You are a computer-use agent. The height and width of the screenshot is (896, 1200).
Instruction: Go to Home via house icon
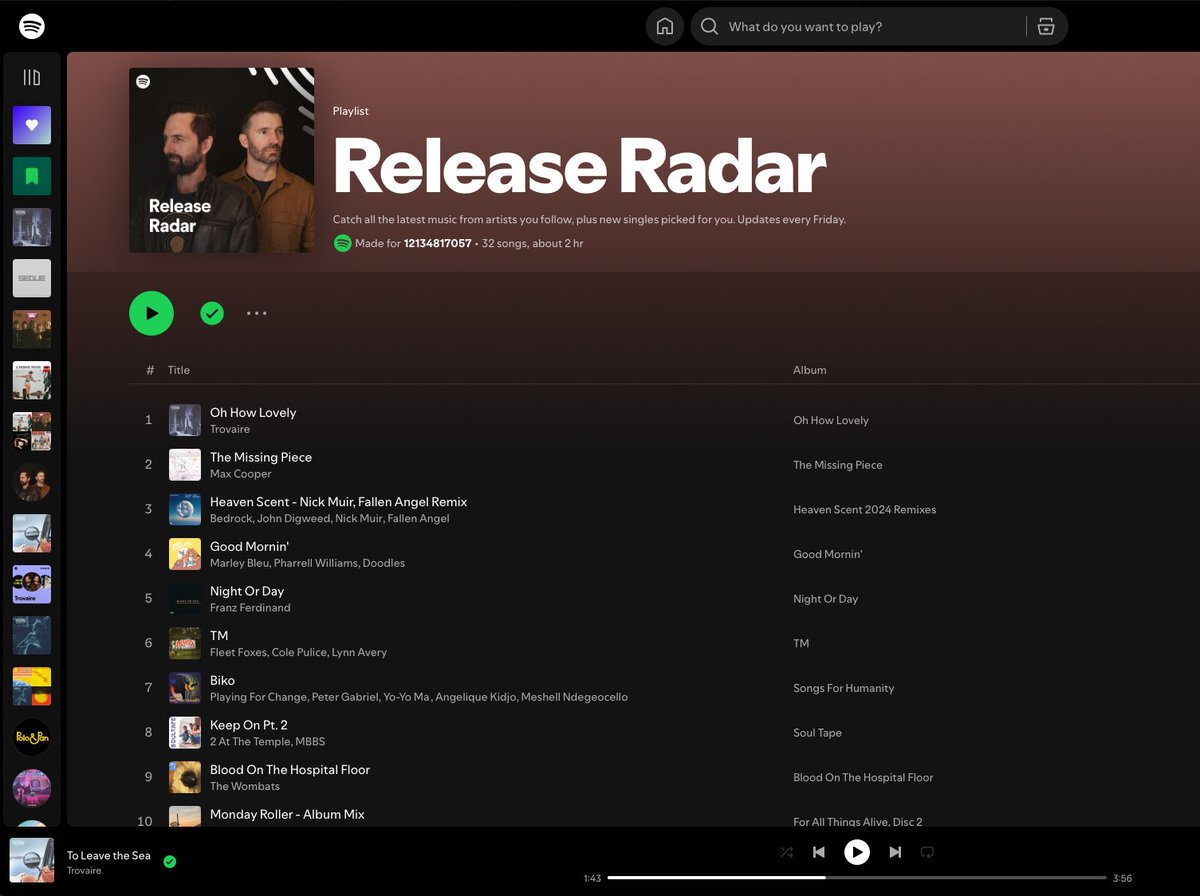point(665,27)
